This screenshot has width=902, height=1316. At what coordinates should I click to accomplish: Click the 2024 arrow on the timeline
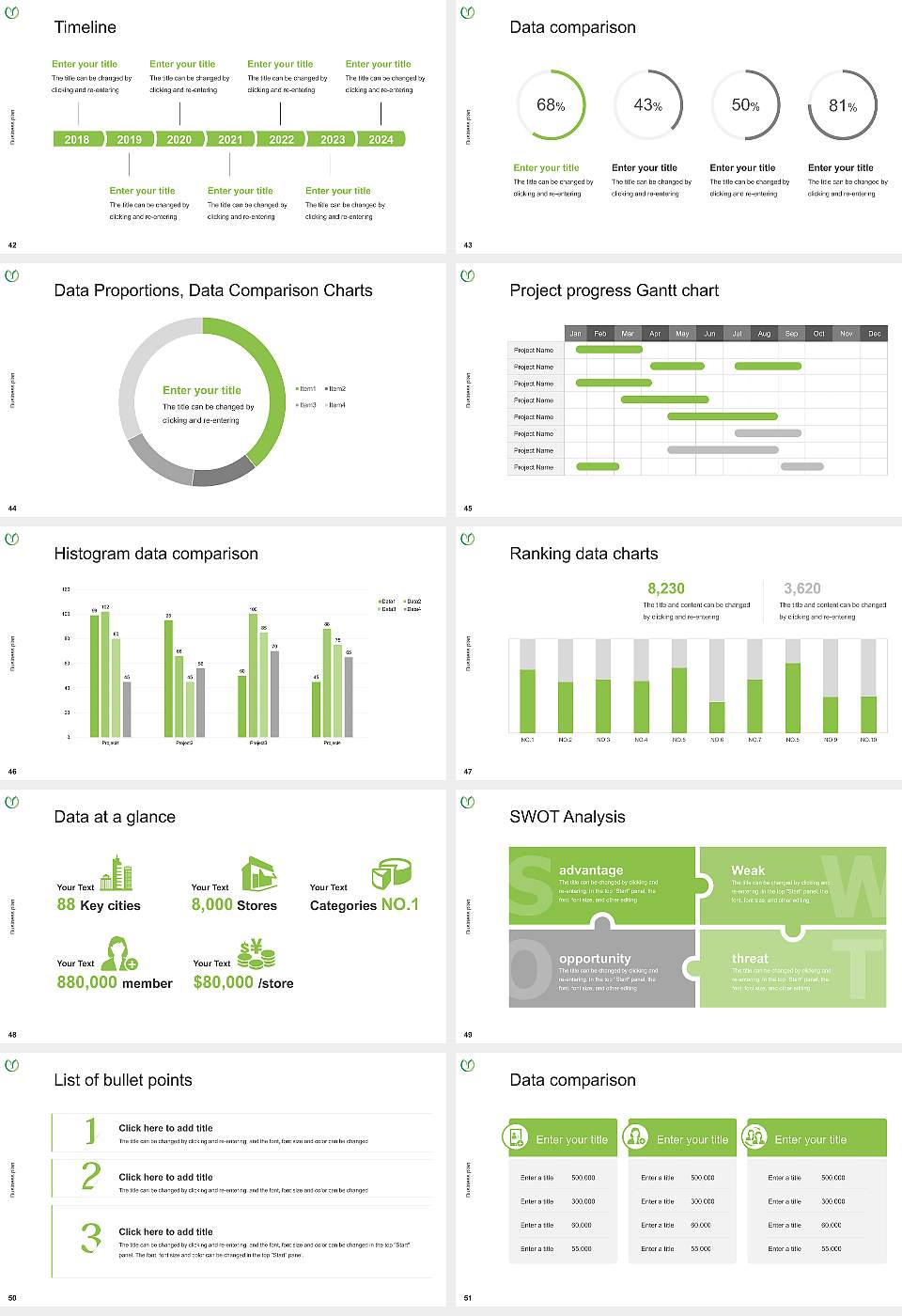click(381, 139)
